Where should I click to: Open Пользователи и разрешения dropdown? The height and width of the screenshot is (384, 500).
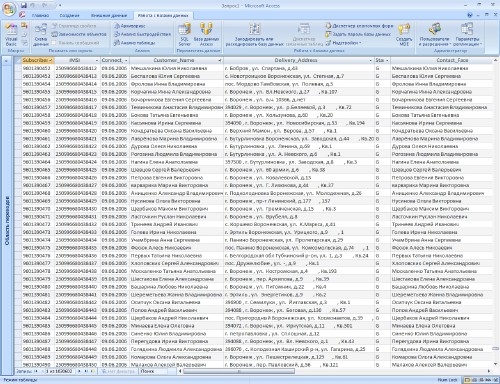tap(434, 35)
